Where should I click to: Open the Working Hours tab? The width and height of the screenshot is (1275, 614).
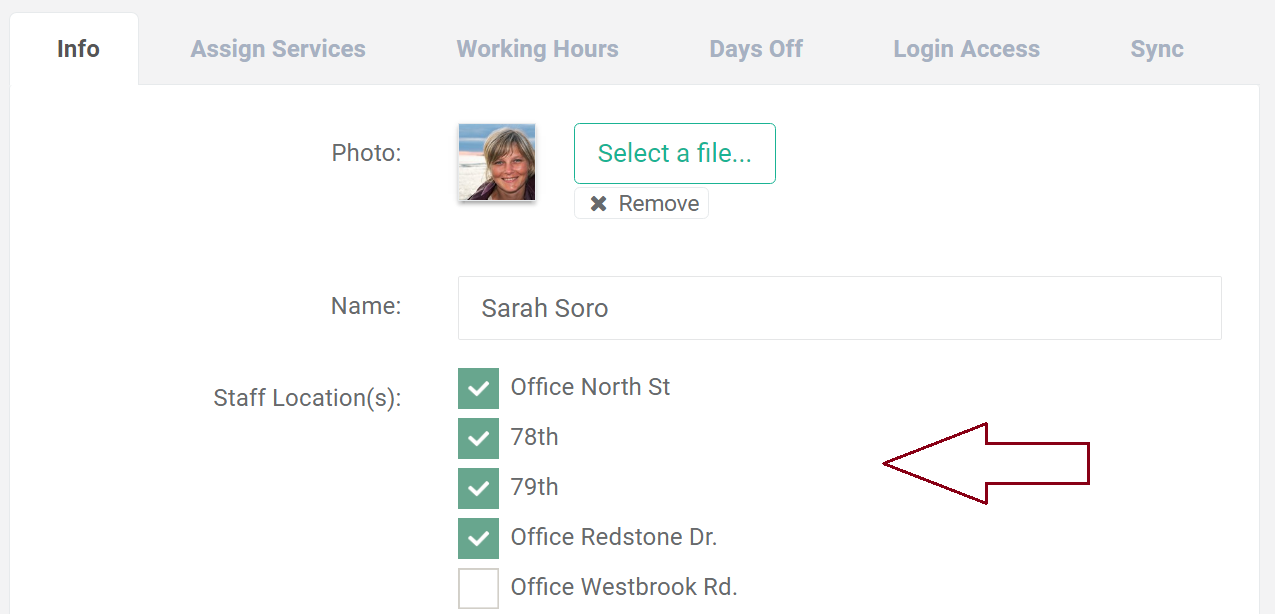(x=537, y=48)
